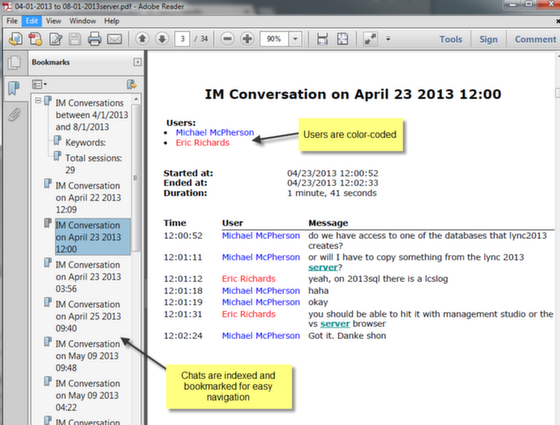Open the Comment pane

pyautogui.click(x=535, y=39)
